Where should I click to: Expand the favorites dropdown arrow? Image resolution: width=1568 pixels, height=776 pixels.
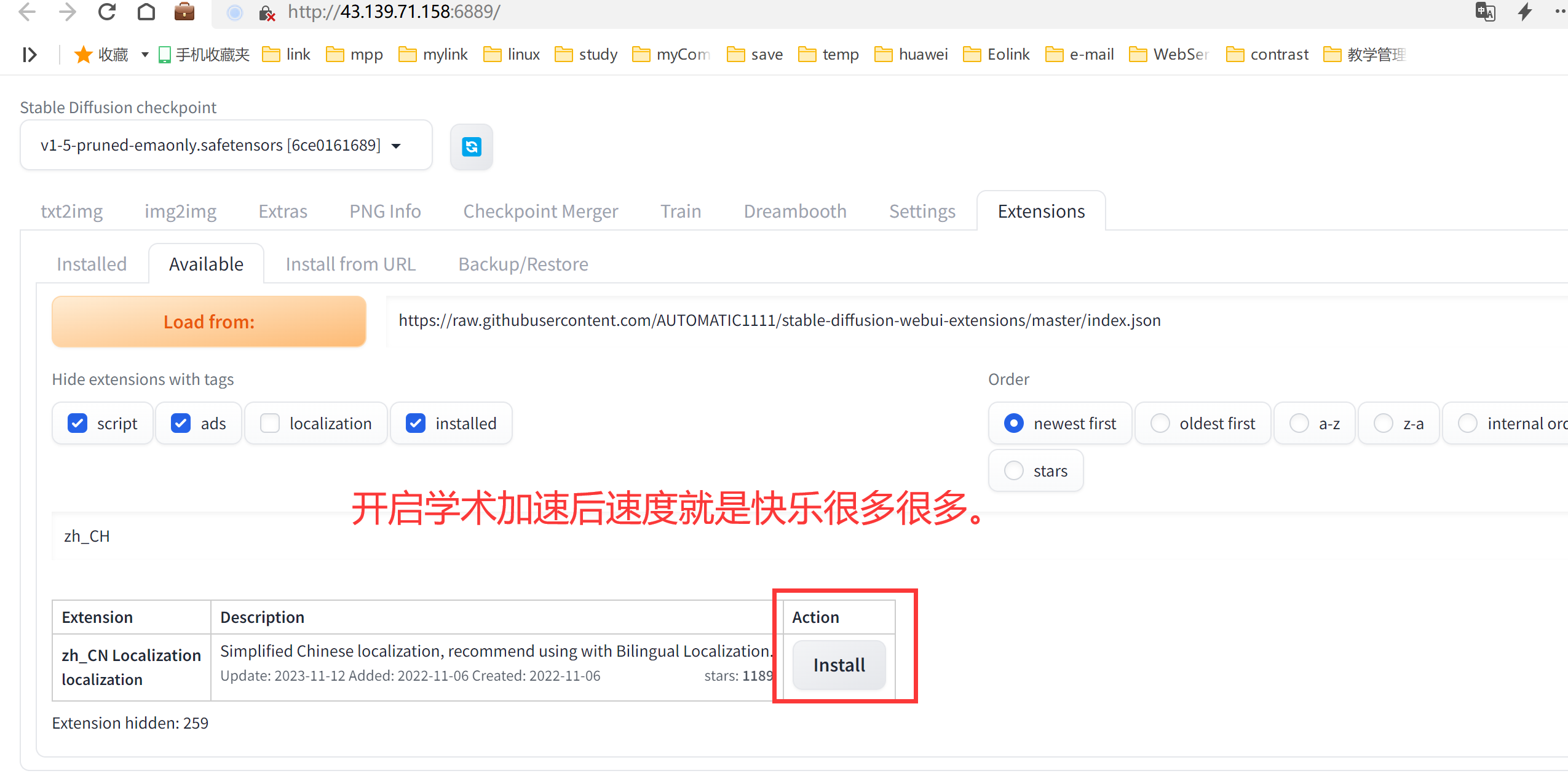click(145, 55)
